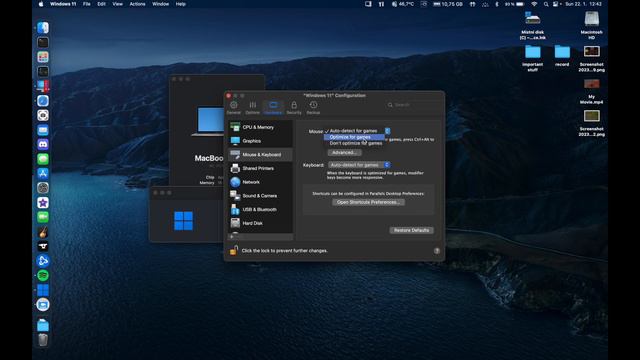Open the Window menu in menu bar
Image resolution: width=640 pixels, height=360 pixels.
(160, 4)
